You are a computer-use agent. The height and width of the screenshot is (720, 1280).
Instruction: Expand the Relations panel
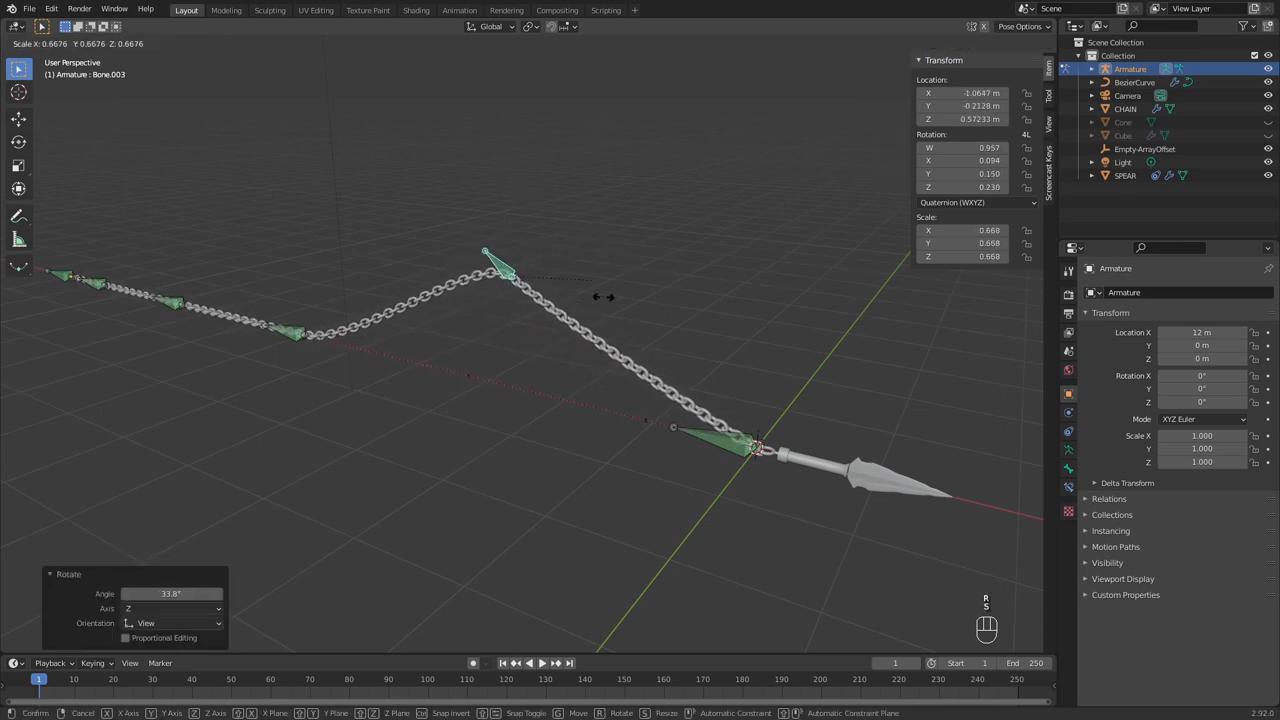1108,499
